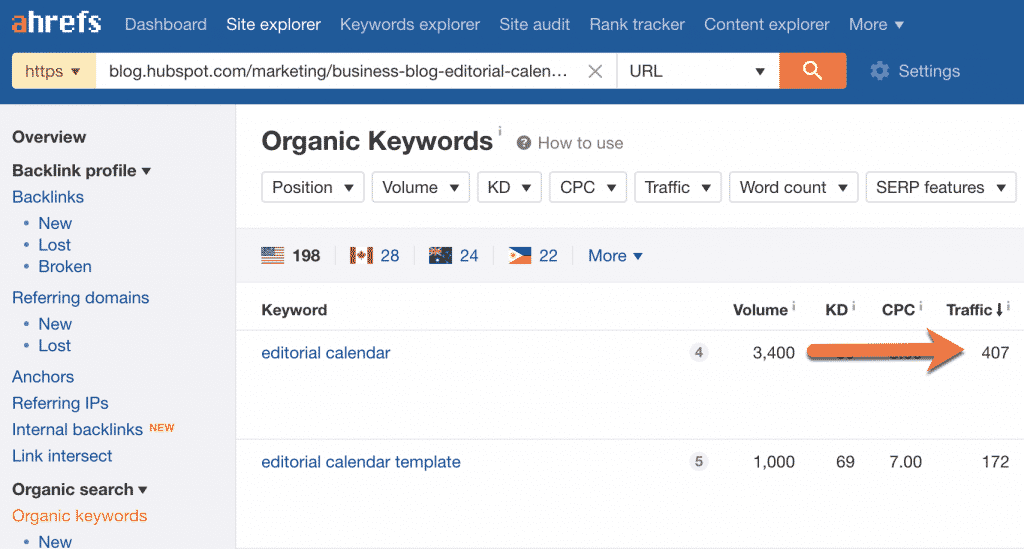Click the Keyword column header
Viewport: 1024px width, 549px height.
(x=295, y=310)
